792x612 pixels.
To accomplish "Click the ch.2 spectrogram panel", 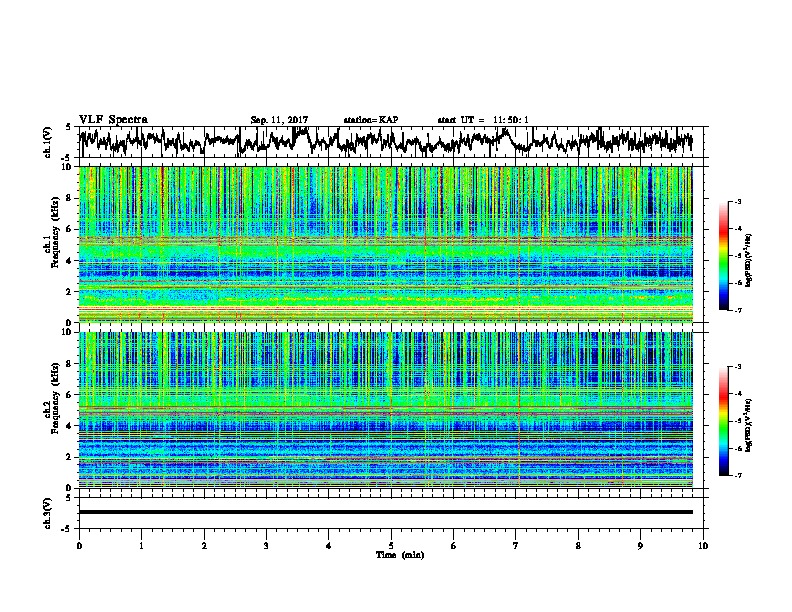I will (x=386, y=410).
